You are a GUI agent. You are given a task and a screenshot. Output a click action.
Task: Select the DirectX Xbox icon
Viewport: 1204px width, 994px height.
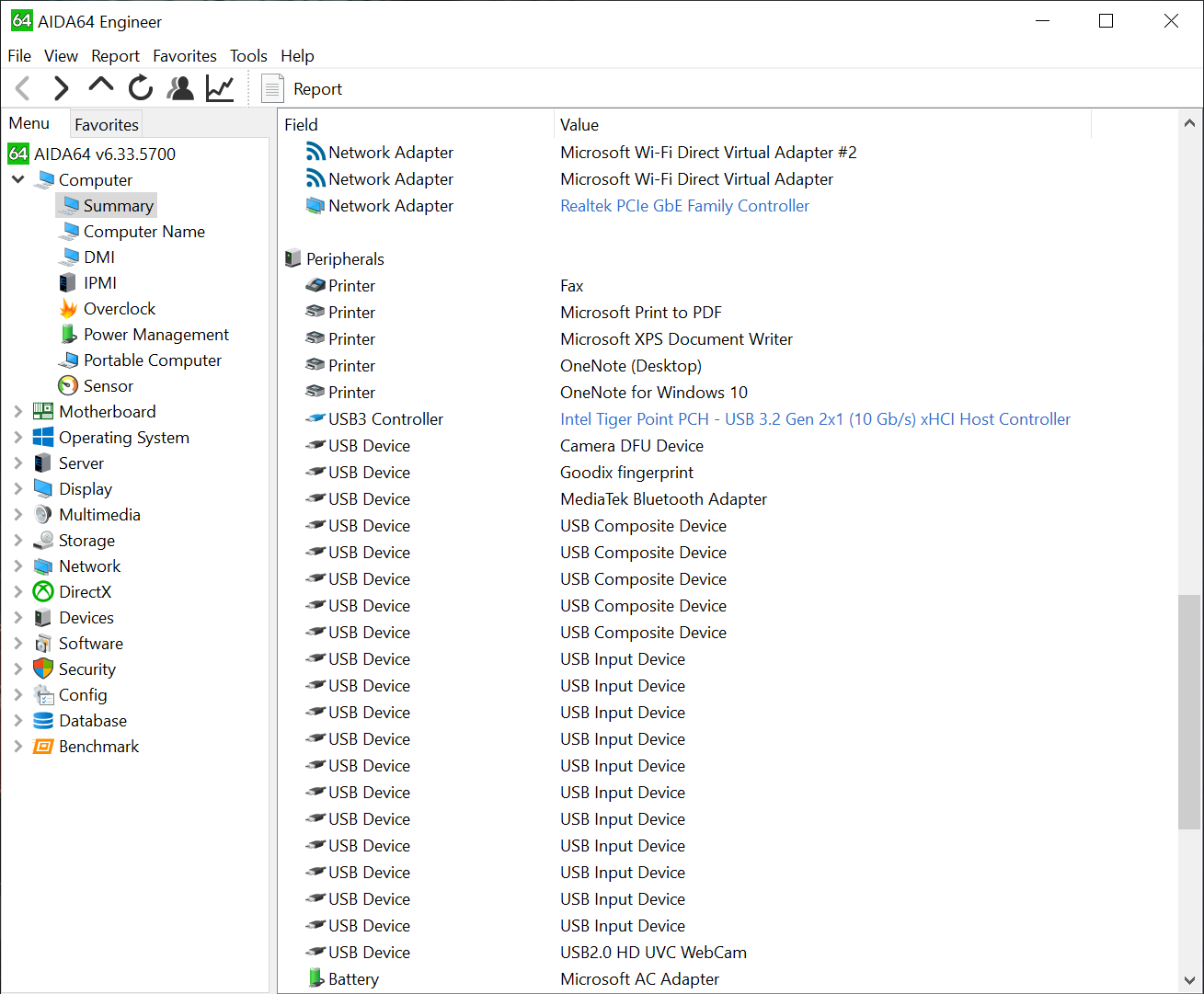coord(43,591)
